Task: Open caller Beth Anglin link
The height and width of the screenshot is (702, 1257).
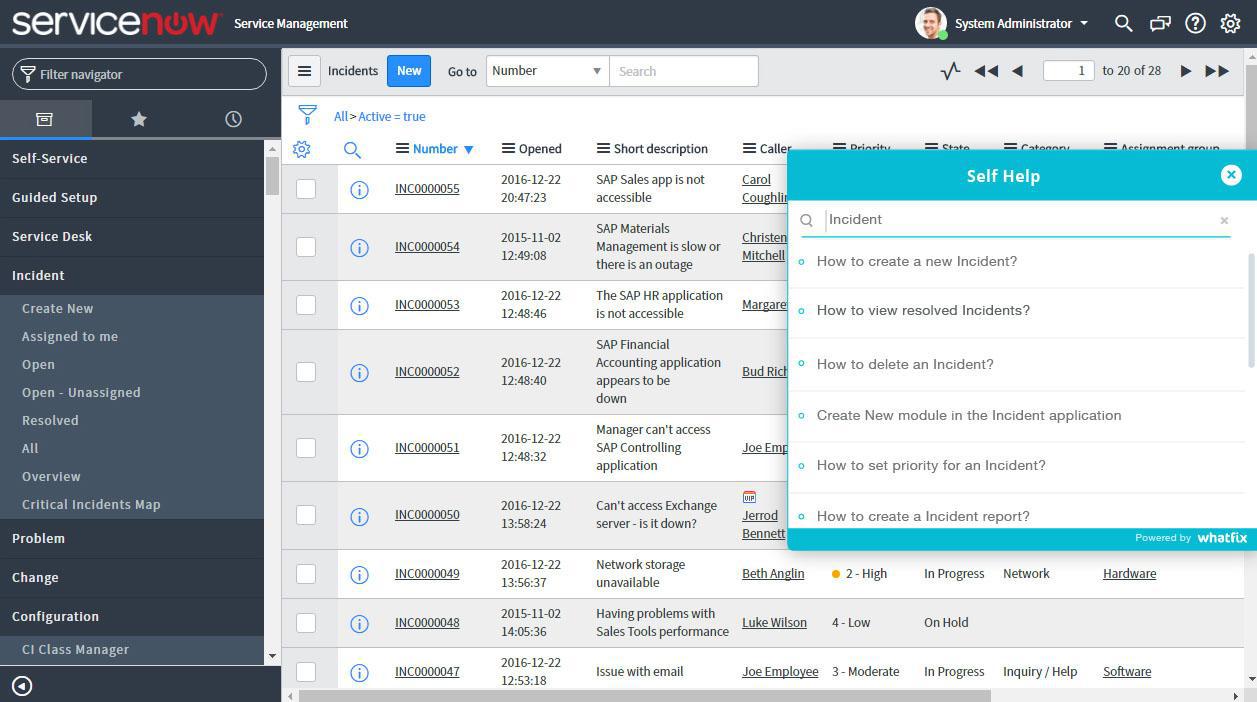Action: click(773, 573)
